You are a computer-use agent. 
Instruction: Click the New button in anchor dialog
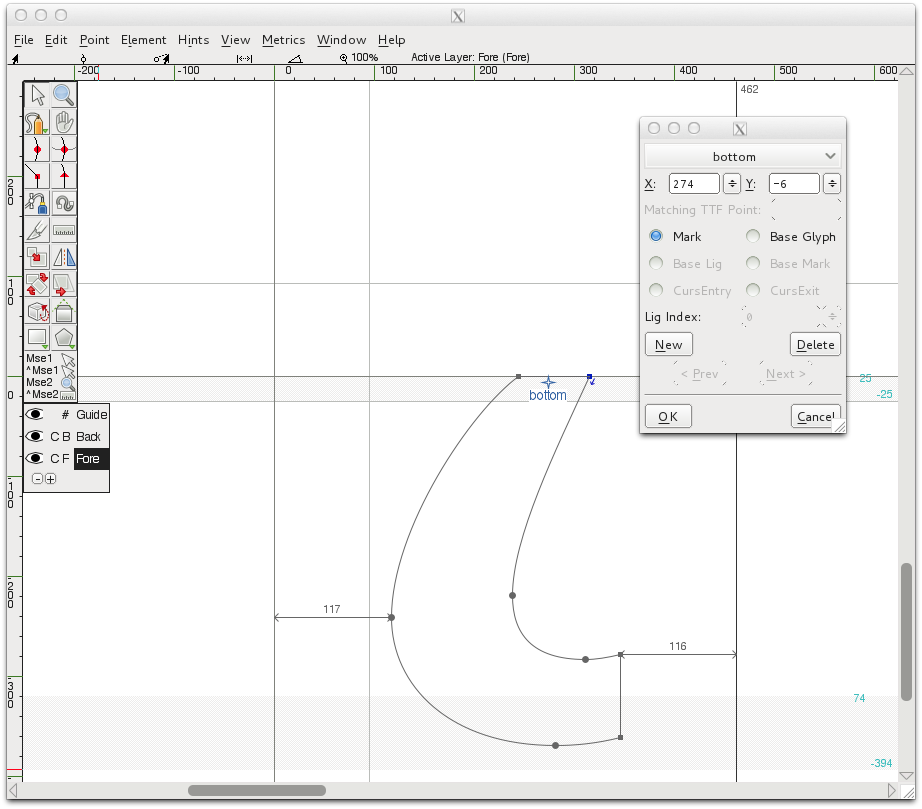[x=668, y=345]
